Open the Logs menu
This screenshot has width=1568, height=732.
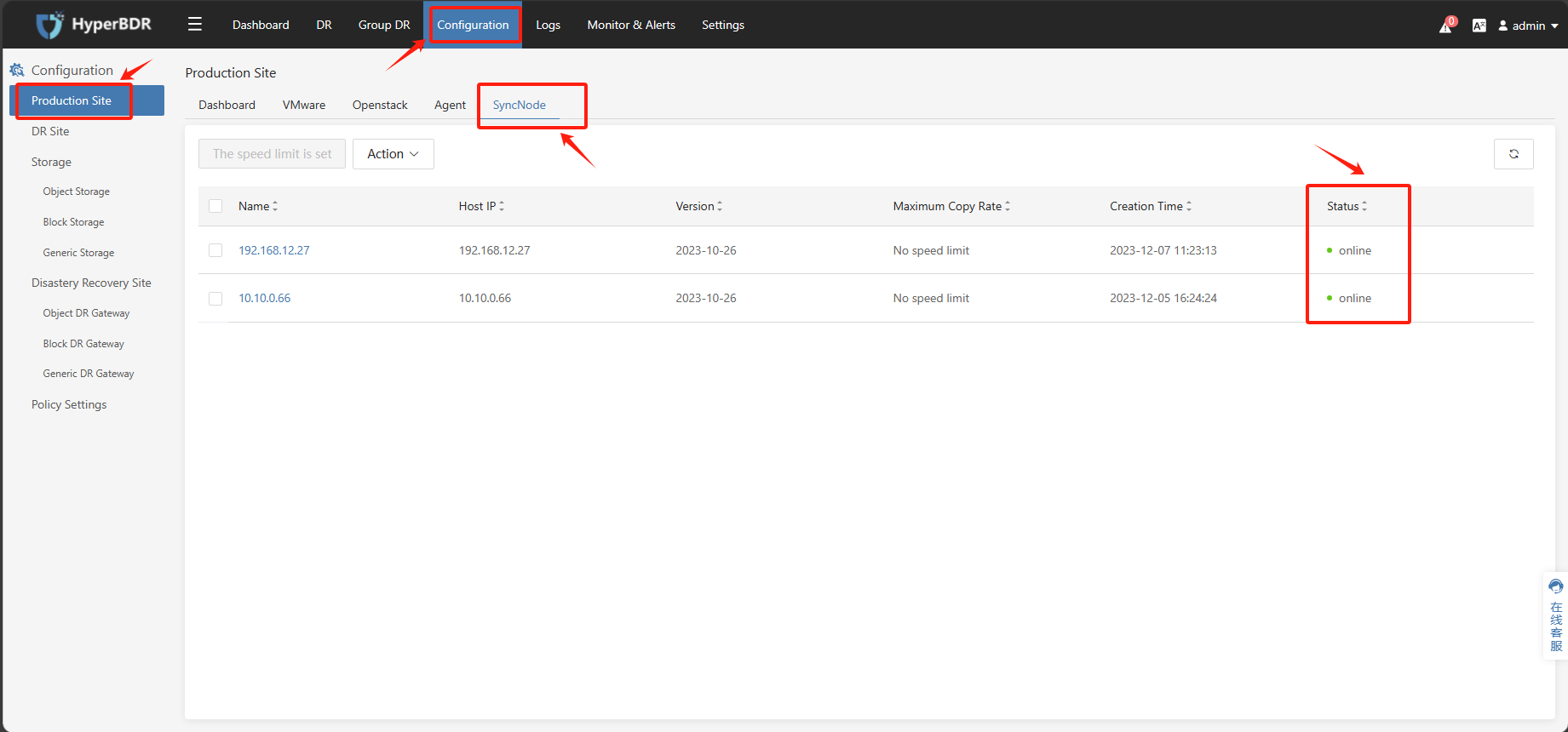tap(548, 25)
